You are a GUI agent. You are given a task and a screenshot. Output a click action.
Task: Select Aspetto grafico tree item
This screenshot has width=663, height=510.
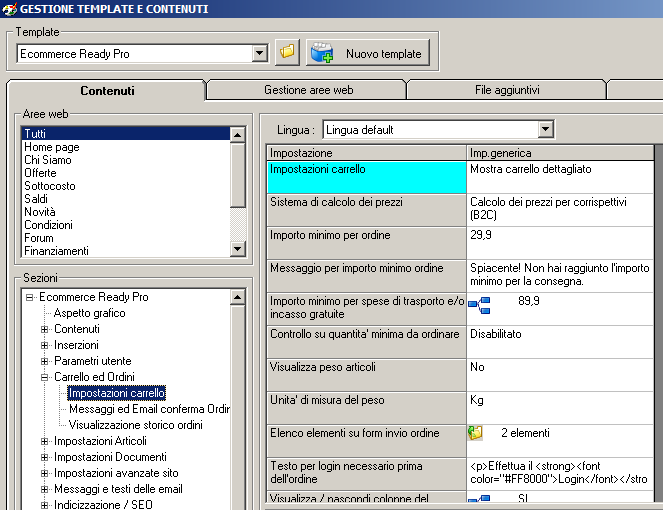coord(90,313)
